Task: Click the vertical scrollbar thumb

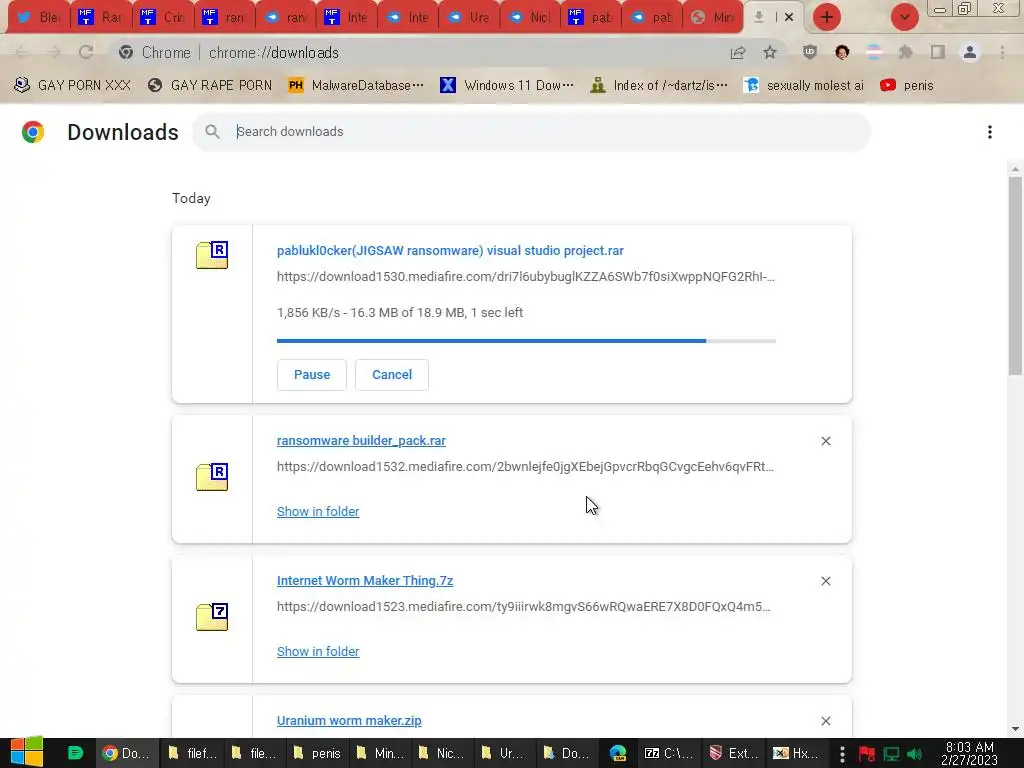Action: coord(1015,274)
